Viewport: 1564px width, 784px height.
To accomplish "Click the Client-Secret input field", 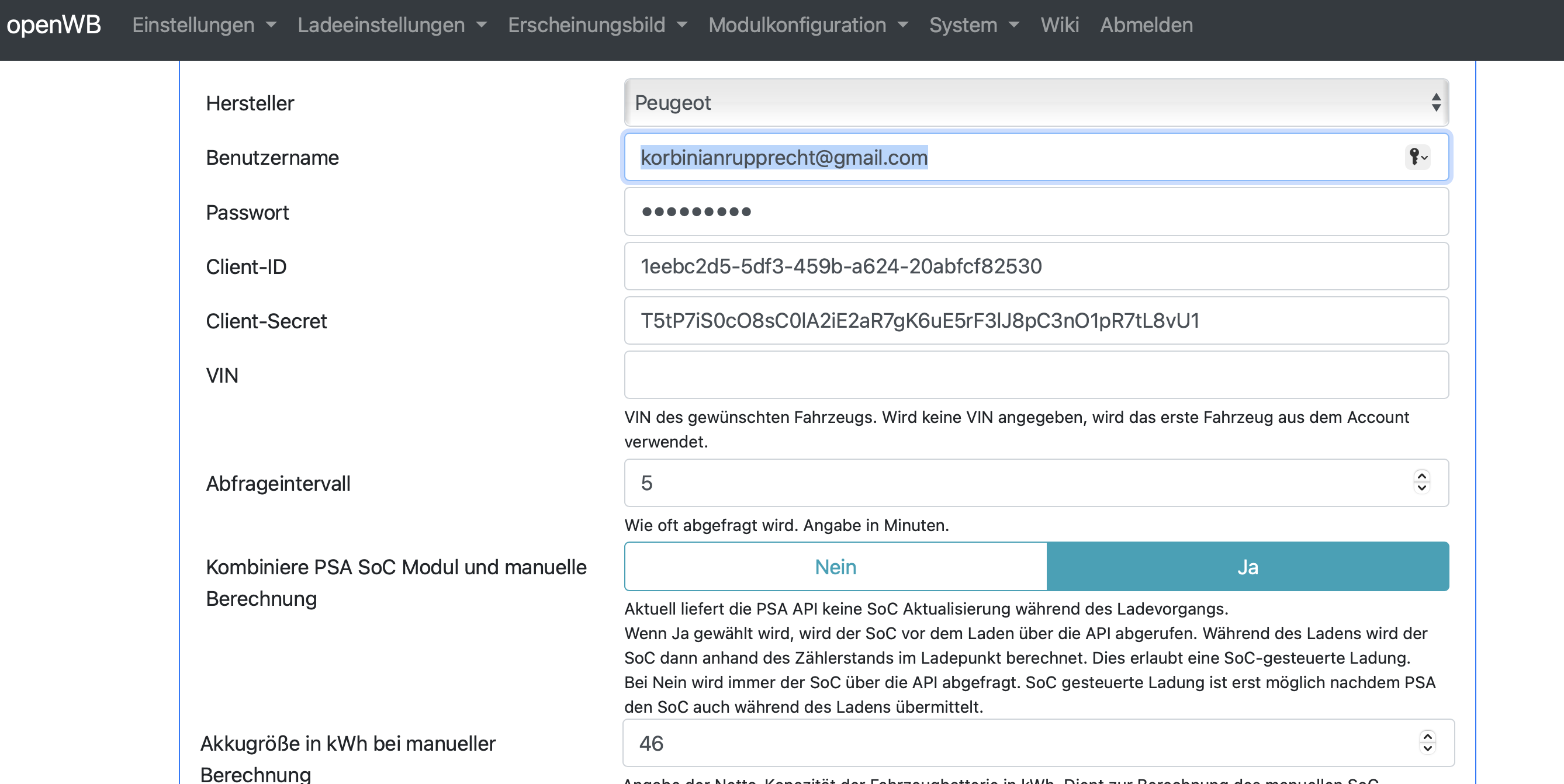I will click(x=1036, y=320).
